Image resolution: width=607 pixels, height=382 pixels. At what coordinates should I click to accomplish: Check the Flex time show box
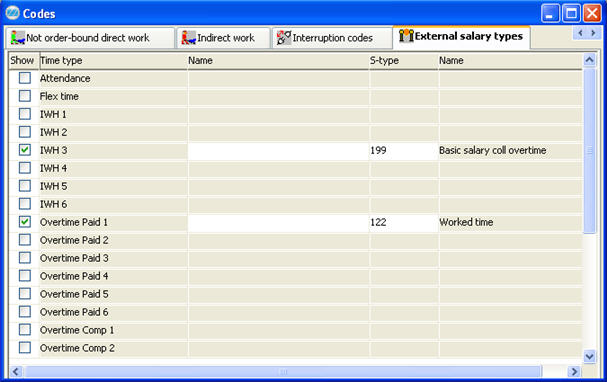[25, 96]
